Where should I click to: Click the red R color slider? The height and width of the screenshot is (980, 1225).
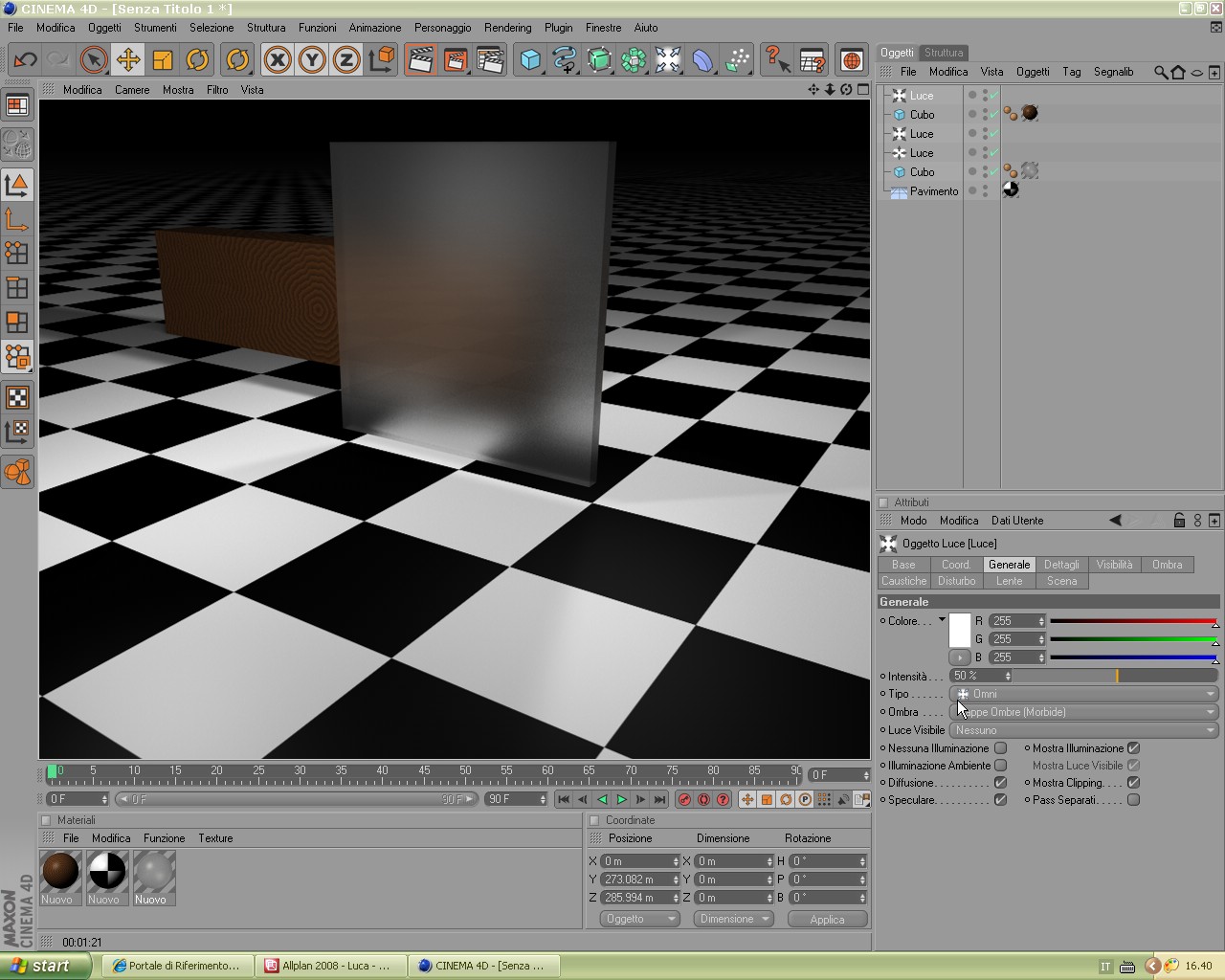point(1133,621)
